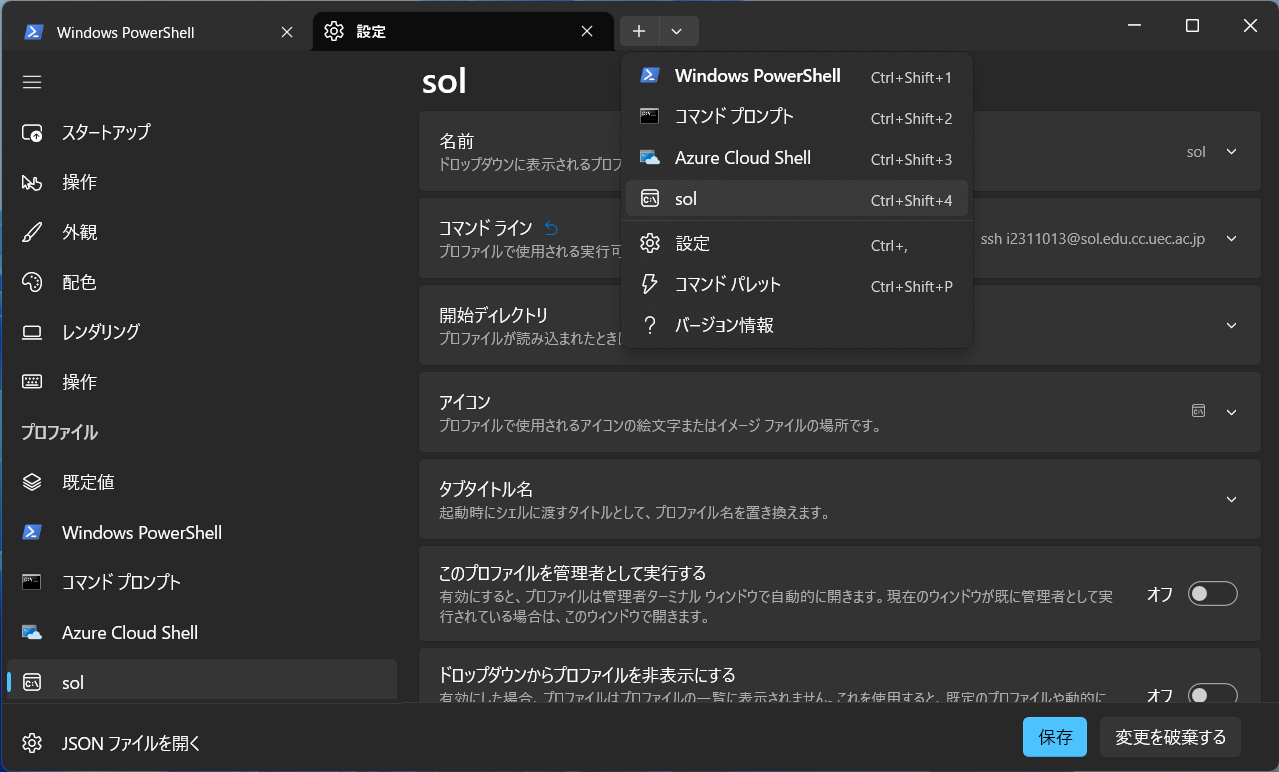Open 外観 settings via the paintbrush icon
1279x772 pixels.
(x=32, y=232)
